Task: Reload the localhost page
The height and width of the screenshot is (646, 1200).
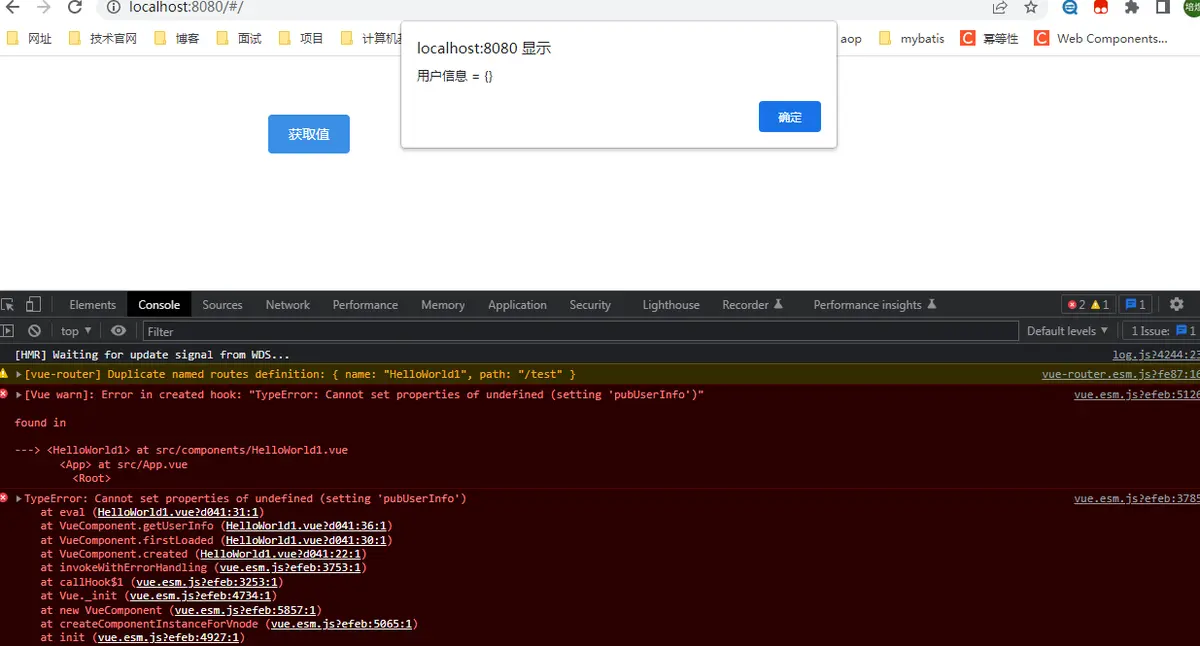Action: 75,7
